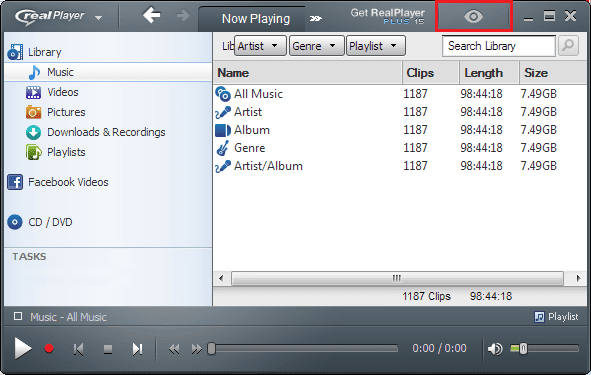Click the double-chevron overflow next to Now Playing
The height and width of the screenshot is (375, 591).
316,18
